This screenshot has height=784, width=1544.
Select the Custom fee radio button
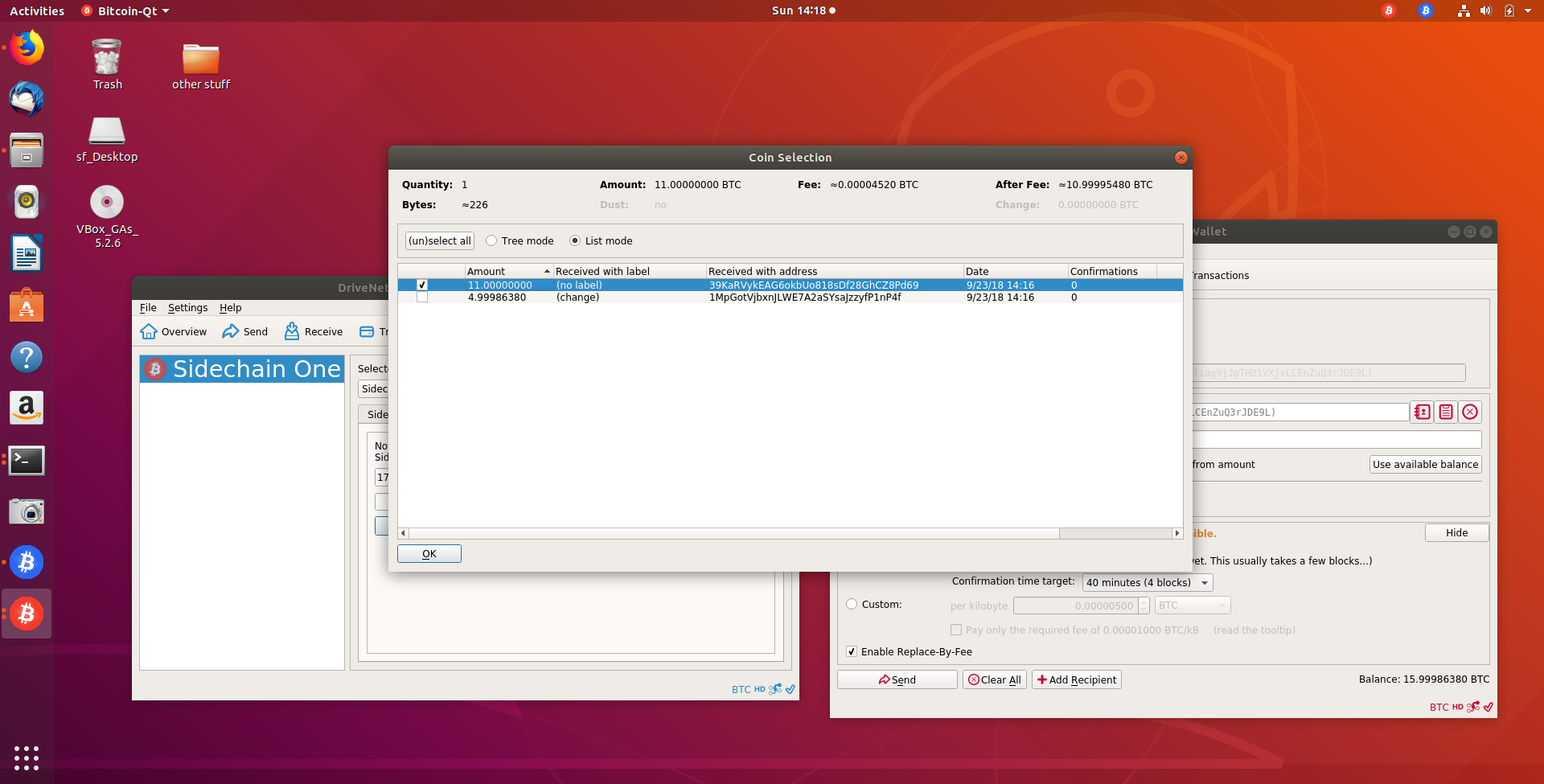873,604
